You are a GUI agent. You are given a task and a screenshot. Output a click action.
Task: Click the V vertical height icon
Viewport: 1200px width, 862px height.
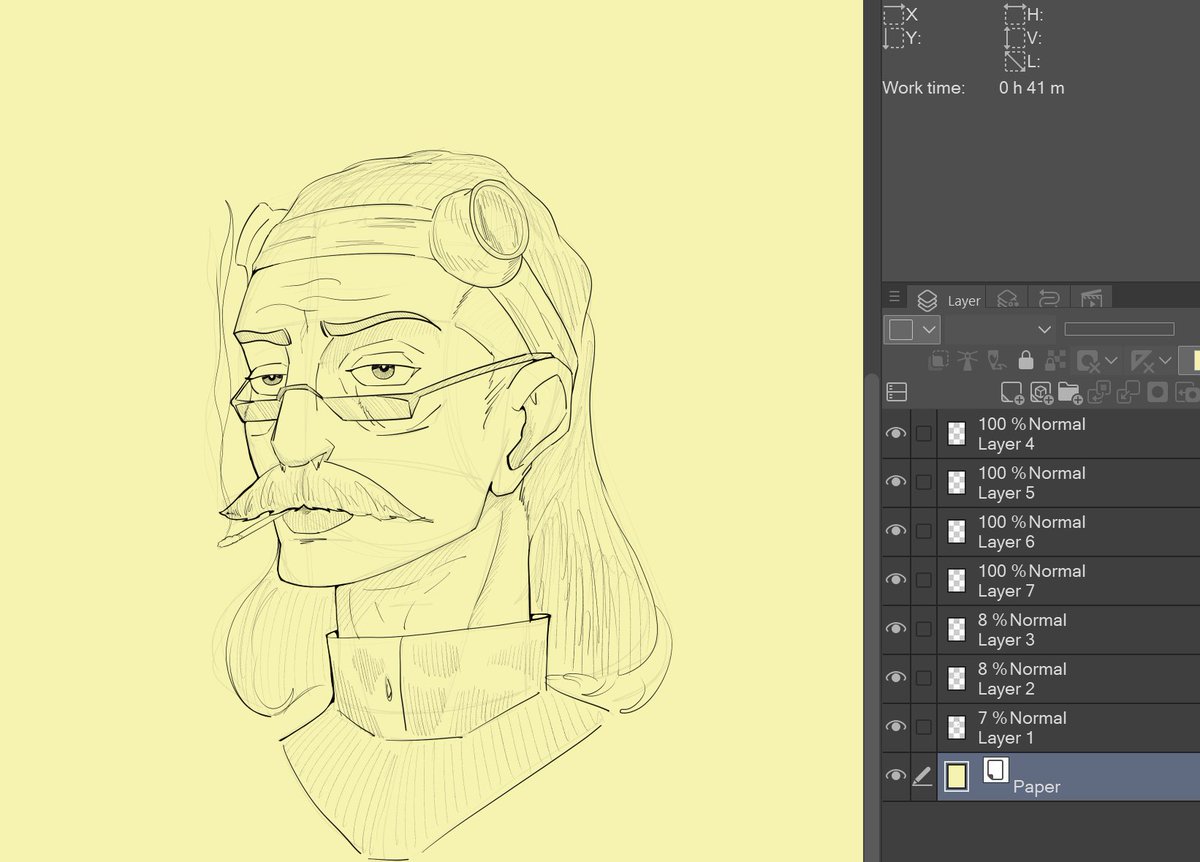[1014, 38]
